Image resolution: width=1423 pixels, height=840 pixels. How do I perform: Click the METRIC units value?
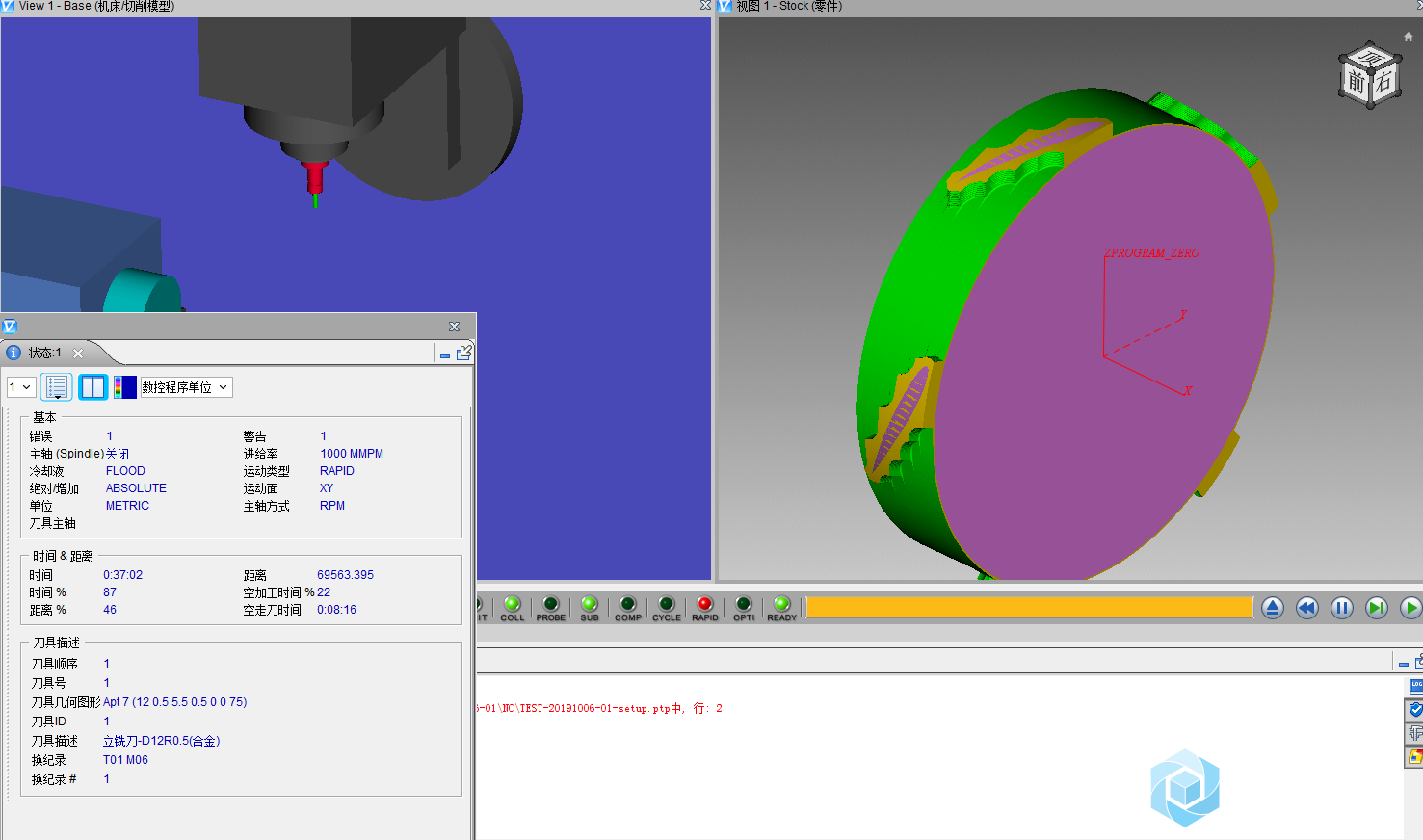[x=127, y=506]
